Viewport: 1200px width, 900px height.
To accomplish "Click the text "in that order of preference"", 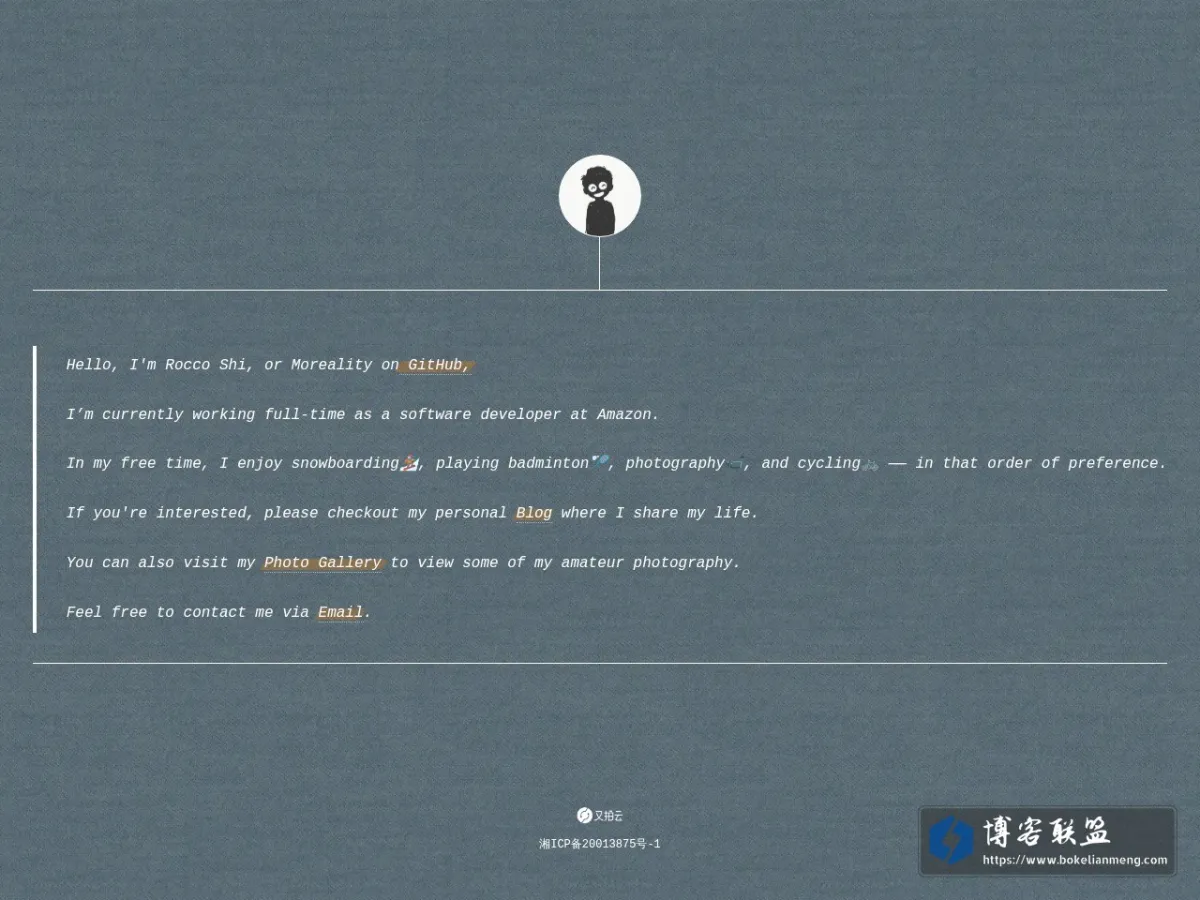I will (1037, 463).
